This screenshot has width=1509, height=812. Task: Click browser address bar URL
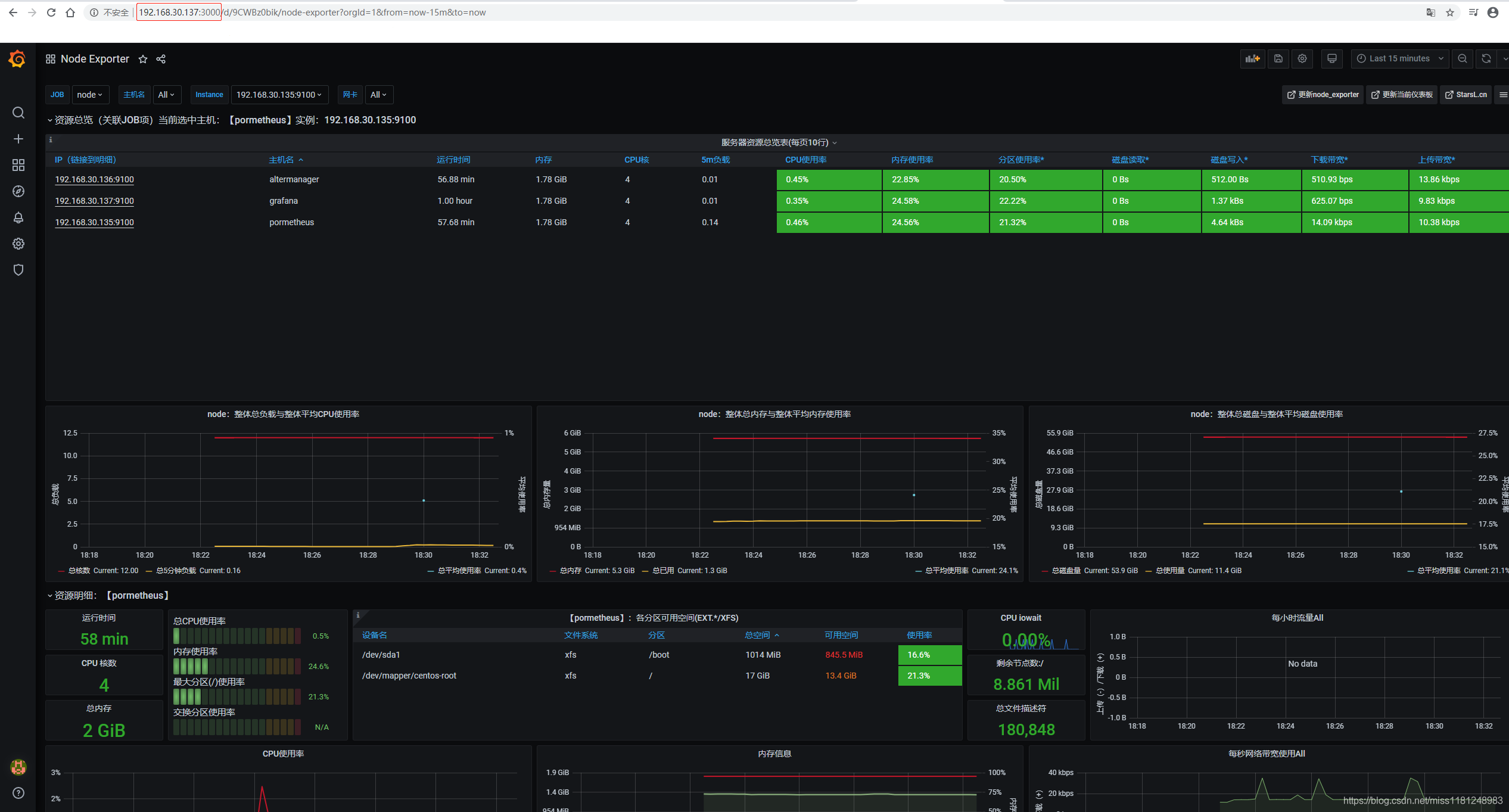pyautogui.click(x=312, y=13)
